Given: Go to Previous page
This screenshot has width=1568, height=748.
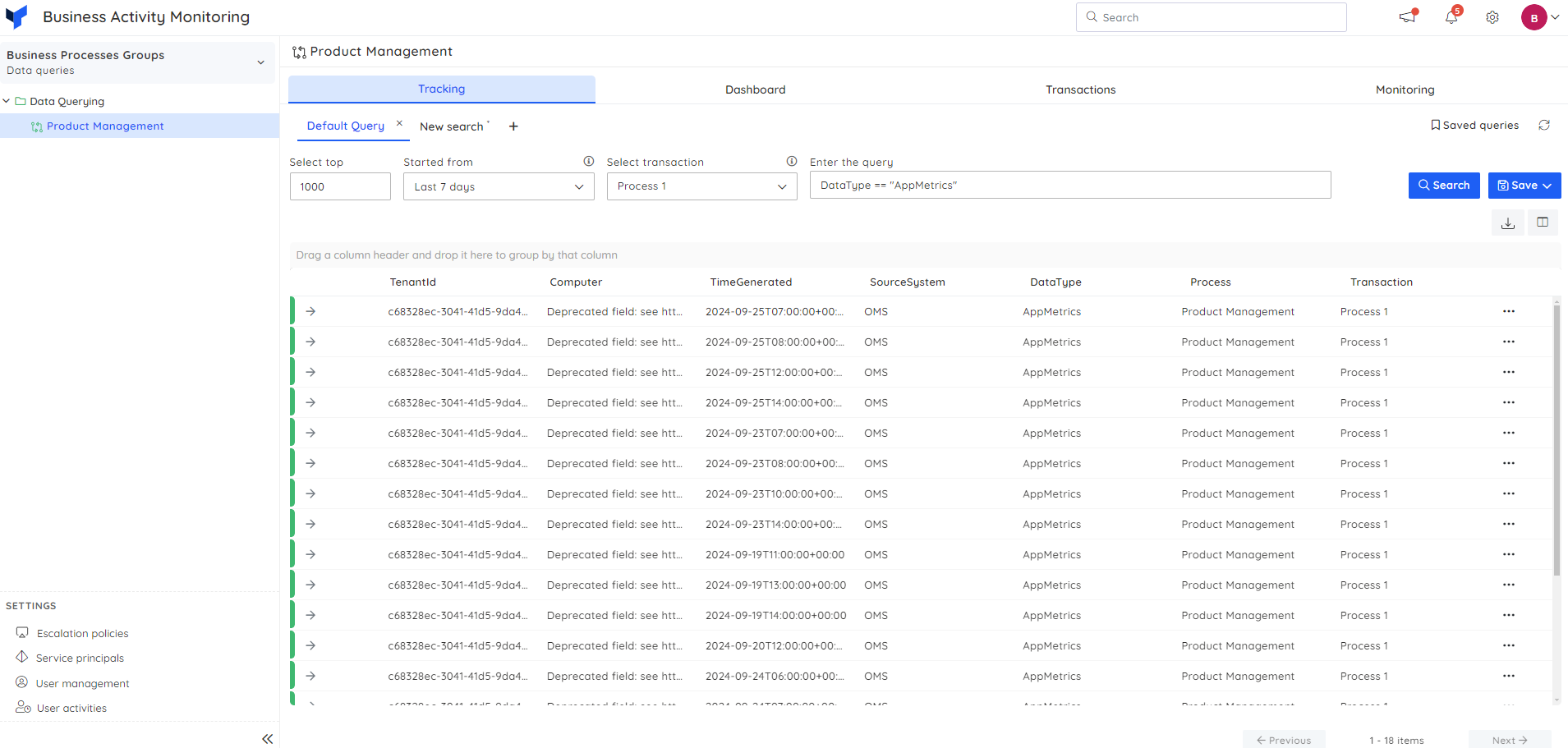Looking at the screenshot, I should (1284, 740).
